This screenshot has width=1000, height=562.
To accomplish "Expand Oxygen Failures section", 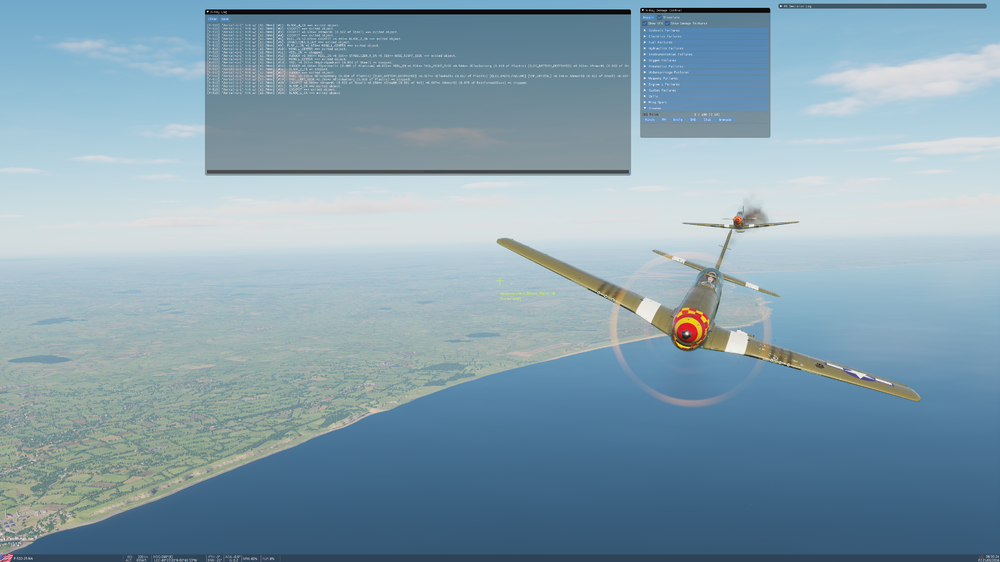I will tap(705, 61).
